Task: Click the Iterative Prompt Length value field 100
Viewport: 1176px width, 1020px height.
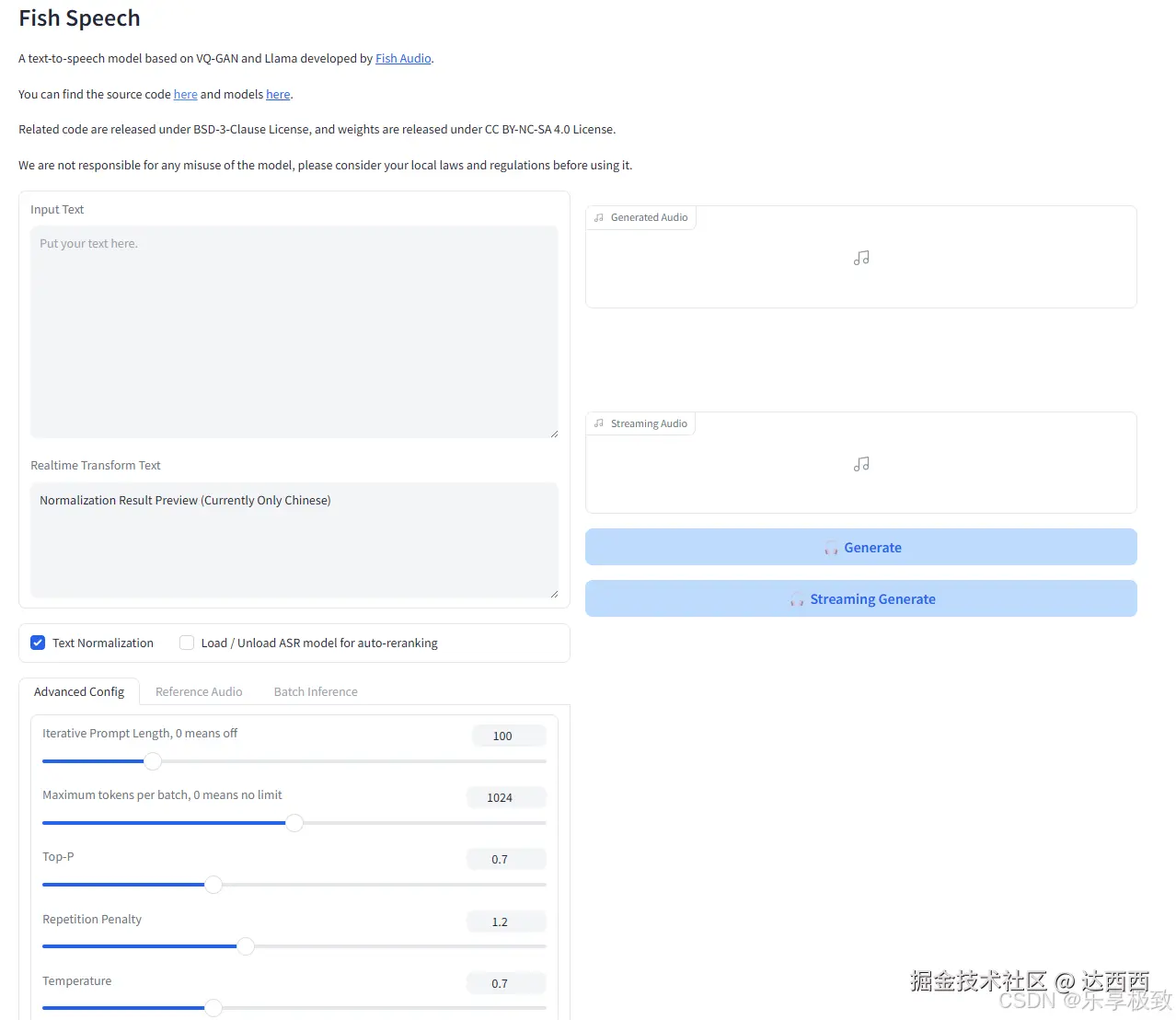Action: pyautogui.click(x=509, y=736)
